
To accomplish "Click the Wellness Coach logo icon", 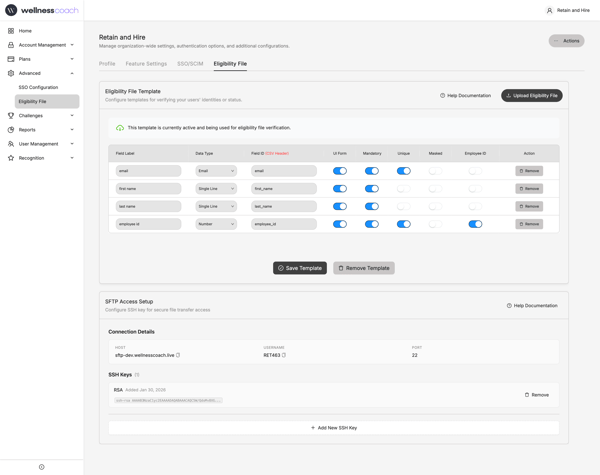I will (x=11, y=10).
